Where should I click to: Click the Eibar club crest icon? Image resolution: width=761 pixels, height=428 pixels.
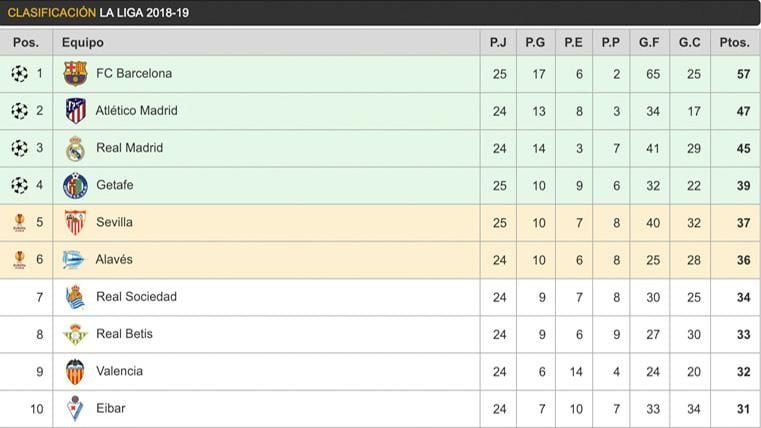coord(75,408)
